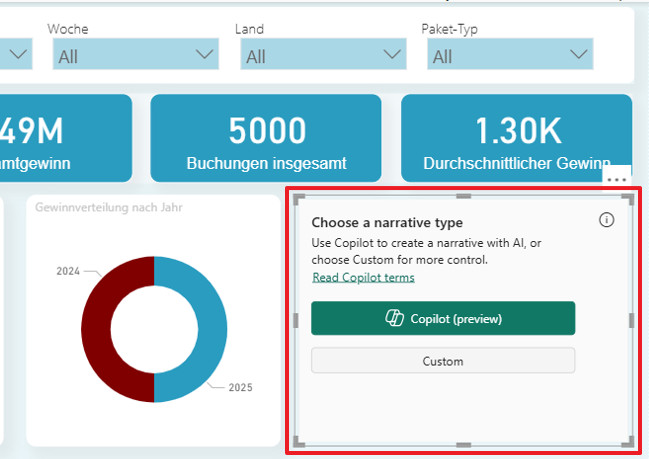Select the Gesamtgewinn card showing 49M
Image resolution: width=649 pixels, height=459 pixels.
pos(66,138)
